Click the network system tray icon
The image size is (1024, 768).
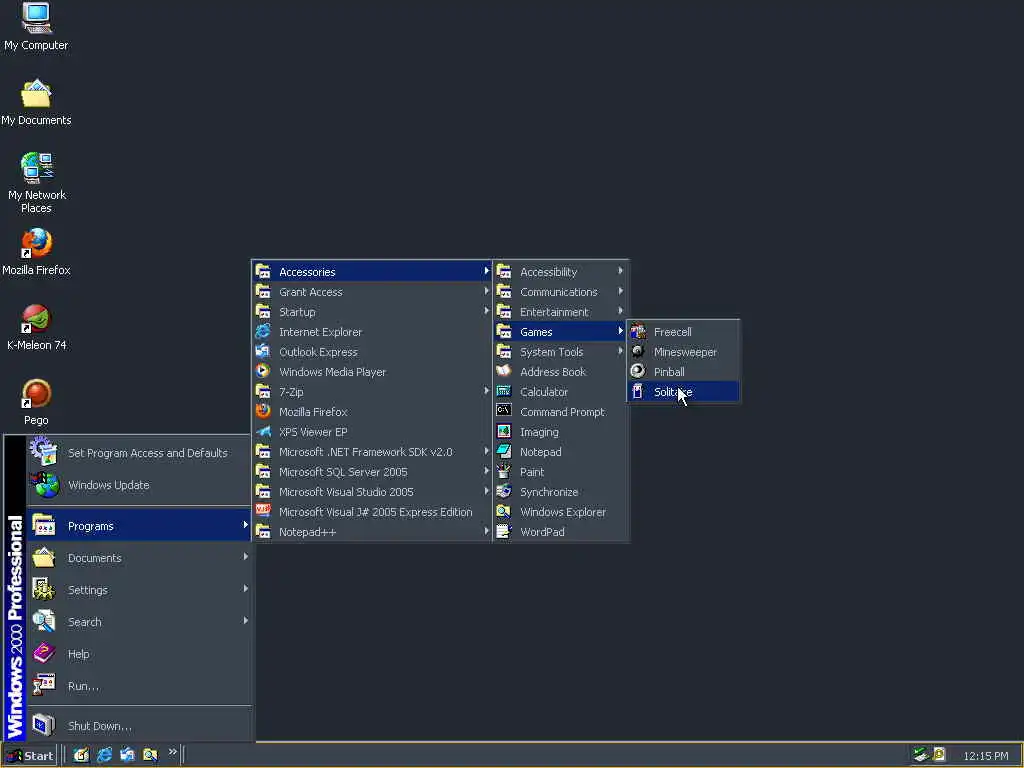pos(921,754)
